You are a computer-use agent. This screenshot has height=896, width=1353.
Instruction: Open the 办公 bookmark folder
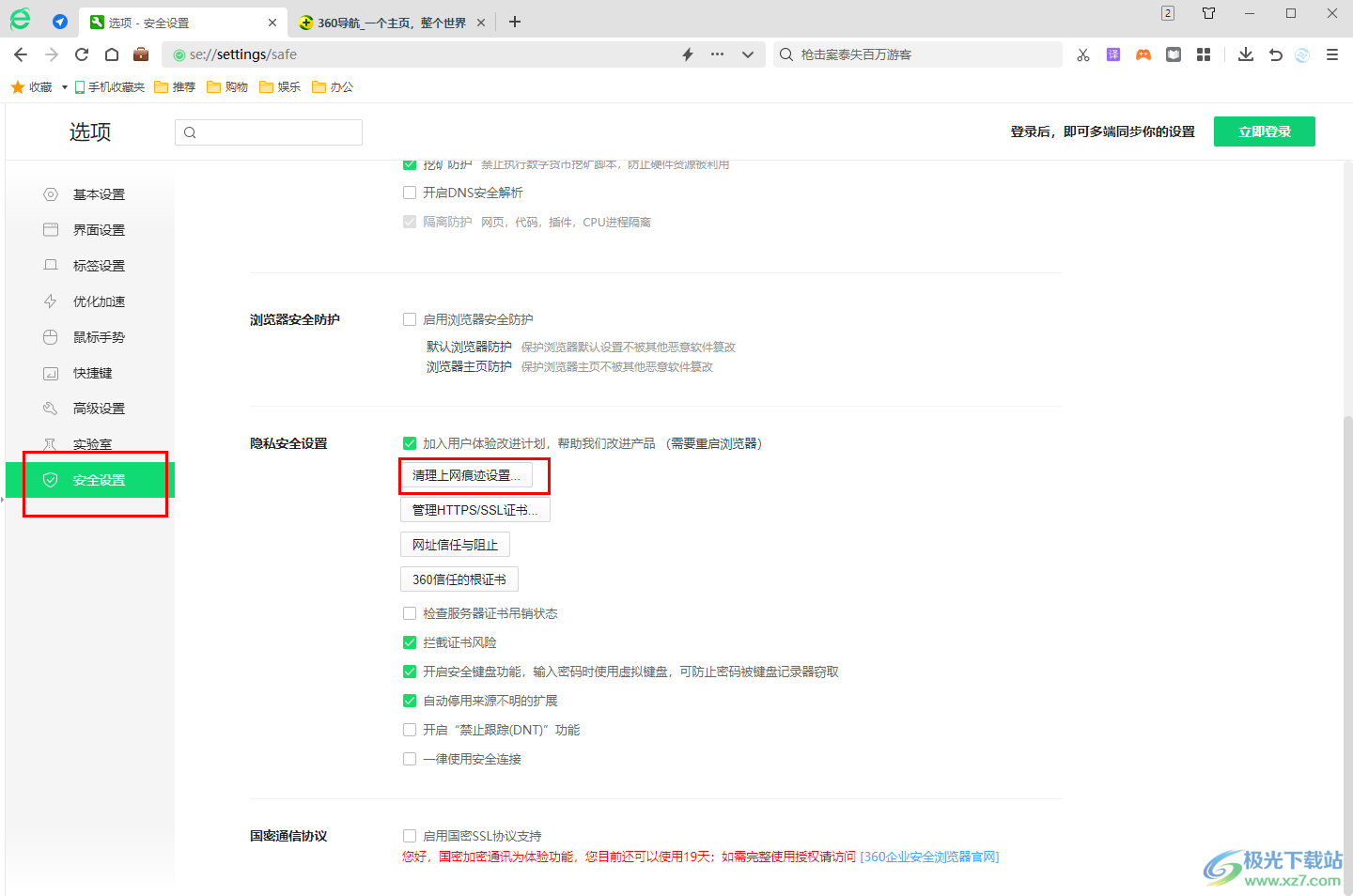click(333, 86)
